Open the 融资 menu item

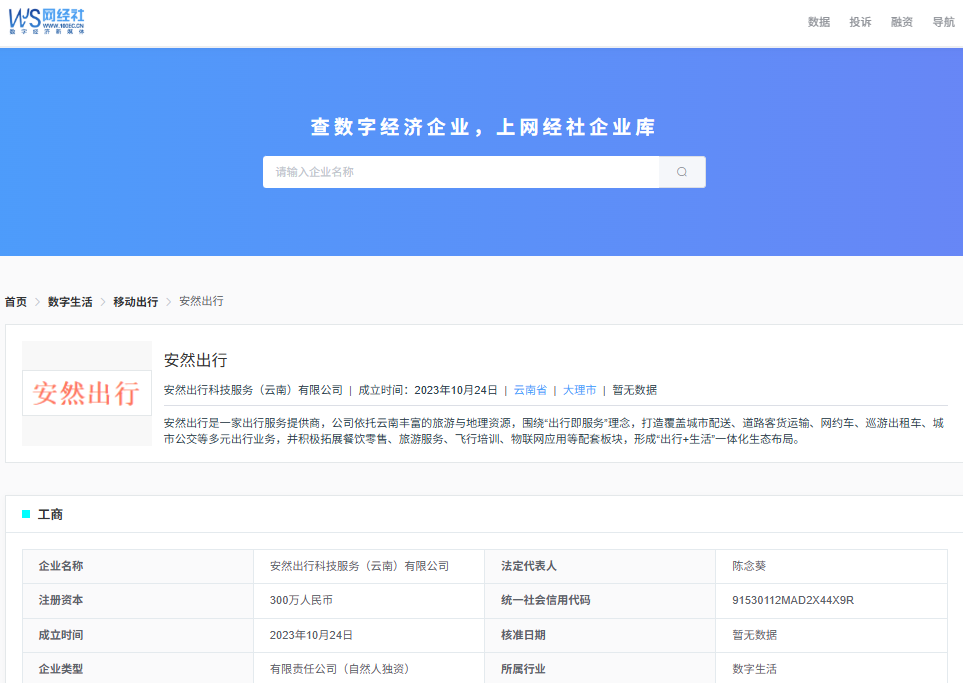pos(902,22)
